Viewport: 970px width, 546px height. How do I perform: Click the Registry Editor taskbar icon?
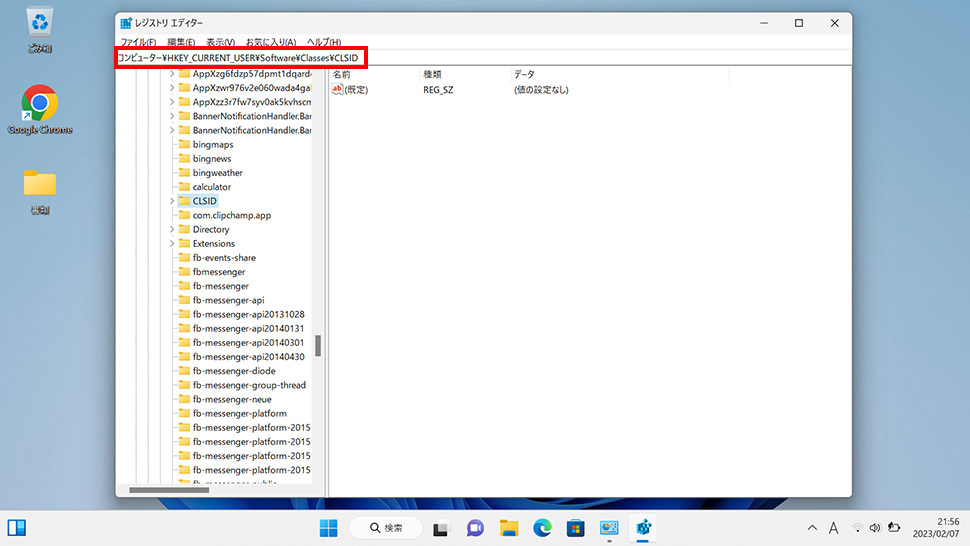click(643, 528)
